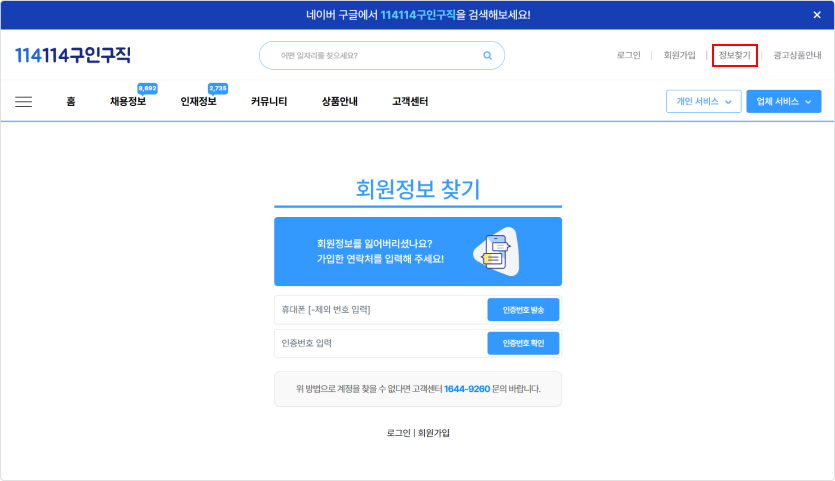Click the search magnifier icon
The height and width of the screenshot is (481, 835).
[487, 56]
